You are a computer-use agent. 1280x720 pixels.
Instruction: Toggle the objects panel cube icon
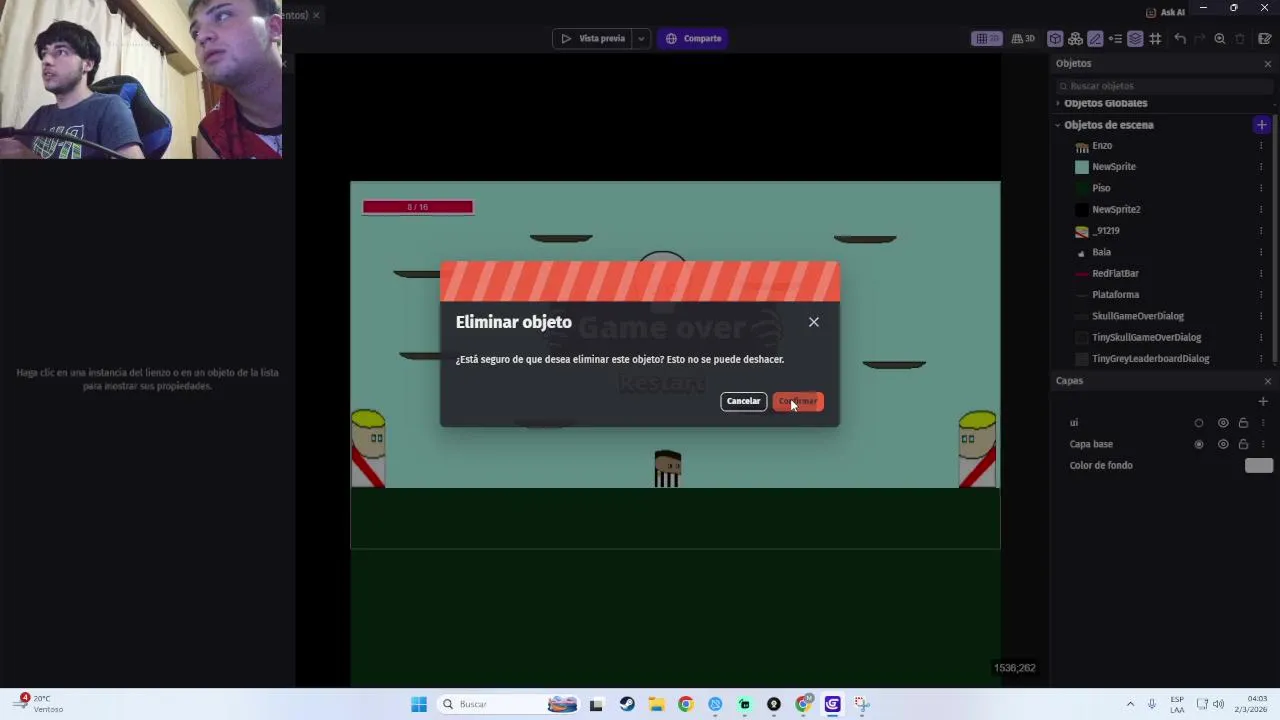[1055, 38]
